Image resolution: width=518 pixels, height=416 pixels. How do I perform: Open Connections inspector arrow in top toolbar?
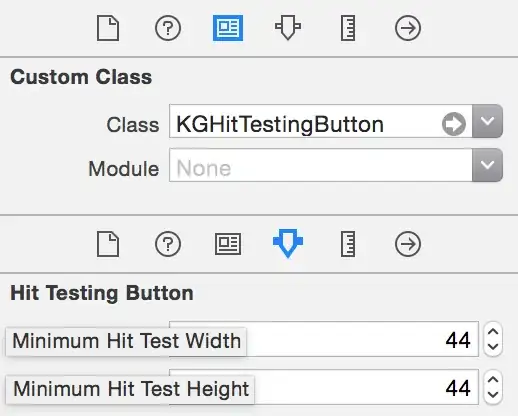click(408, 28)
